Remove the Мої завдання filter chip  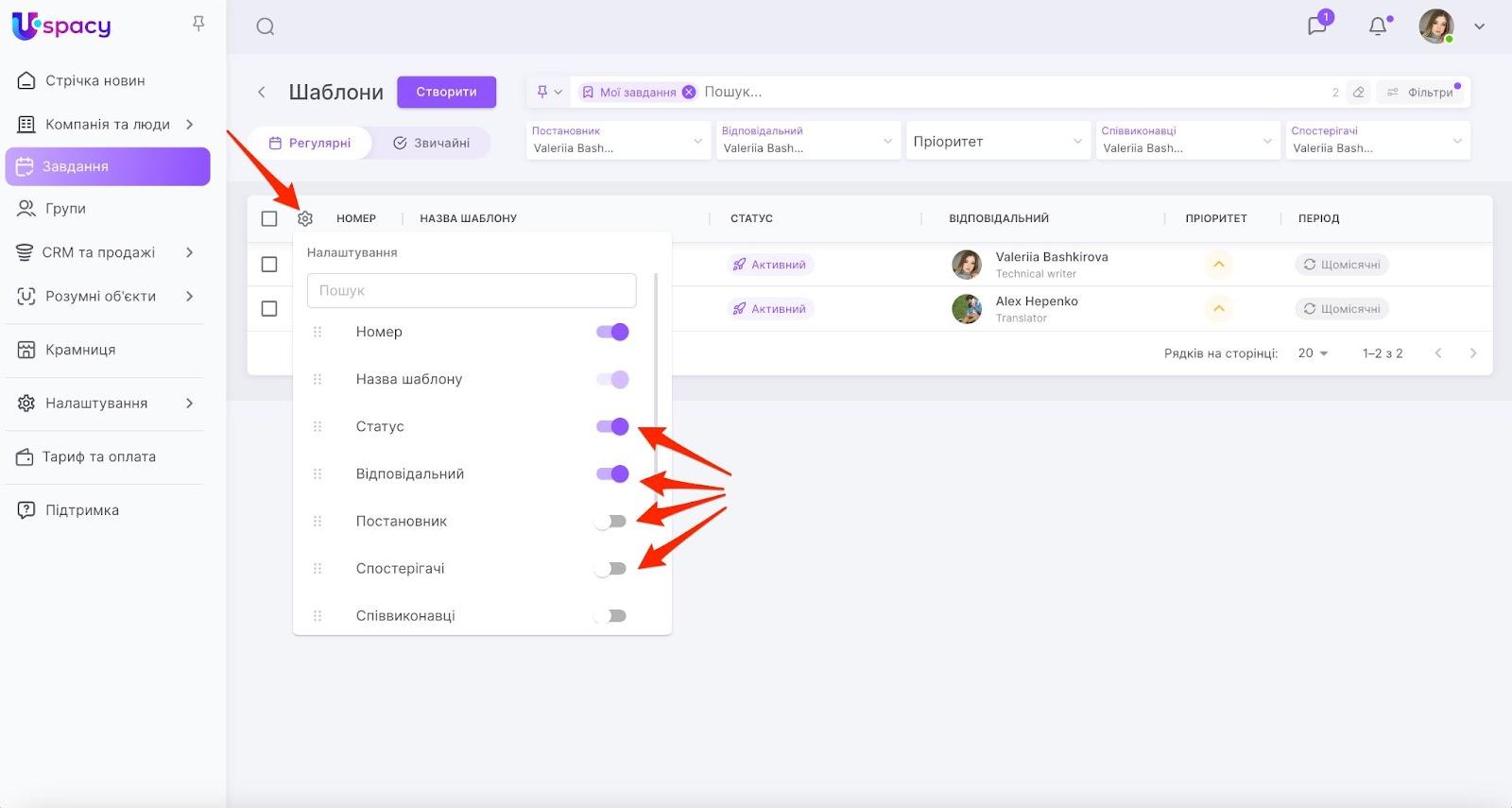[x=689, y=92]
